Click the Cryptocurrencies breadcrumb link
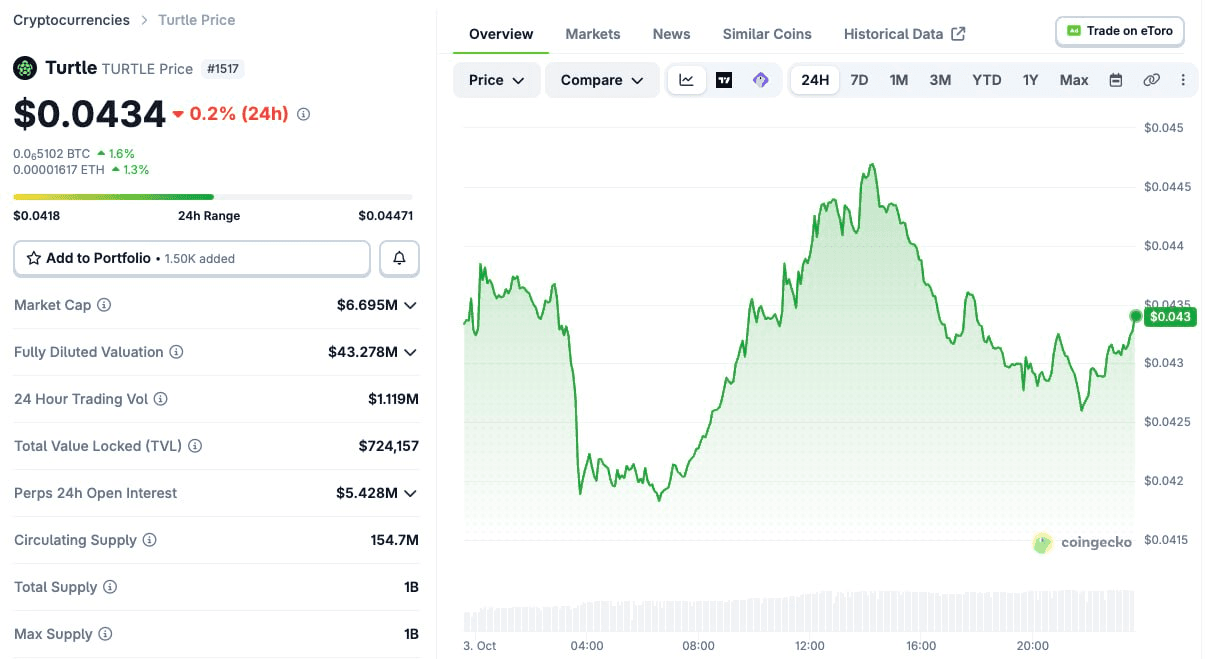Screen dimensions: 1208x659 tap(71, 20)
